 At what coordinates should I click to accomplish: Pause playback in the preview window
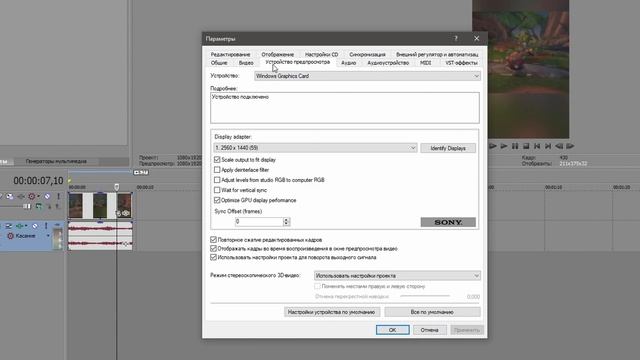(515, 146)
